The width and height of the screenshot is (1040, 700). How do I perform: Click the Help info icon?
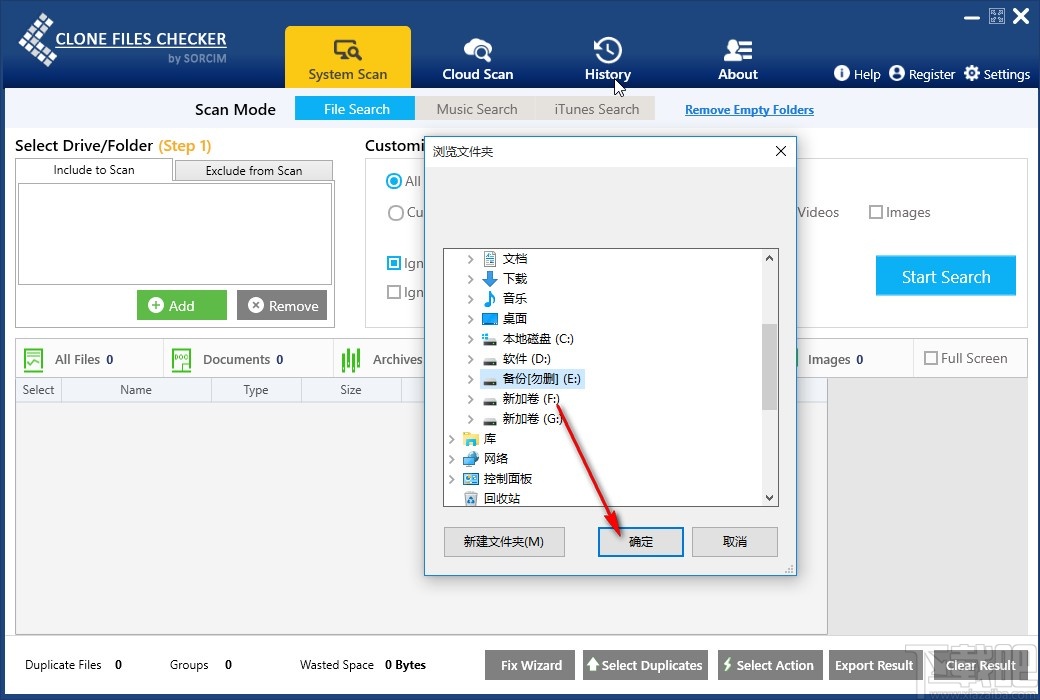[841, 73]
